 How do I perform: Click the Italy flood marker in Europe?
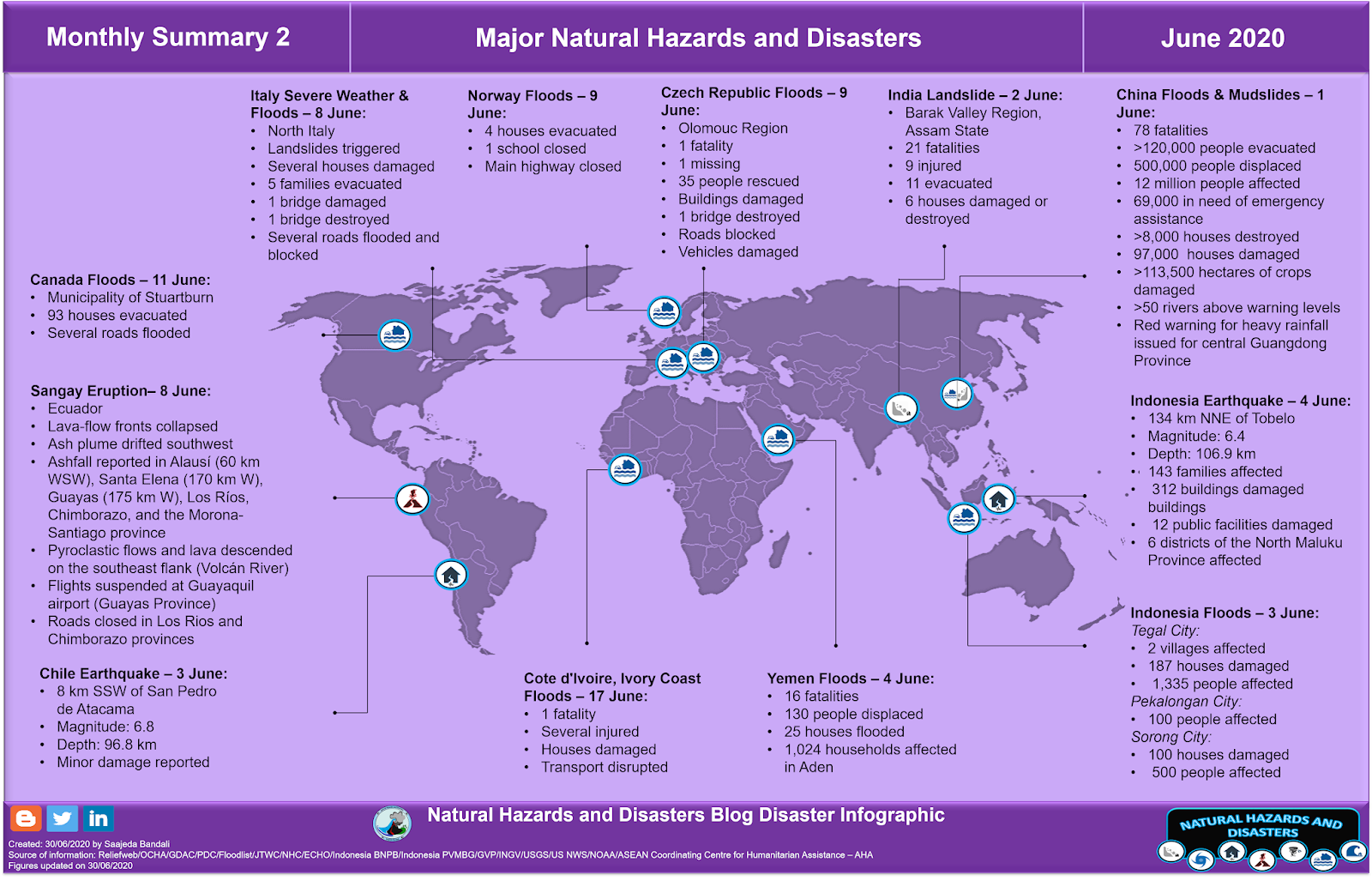[x=671, y=361]
